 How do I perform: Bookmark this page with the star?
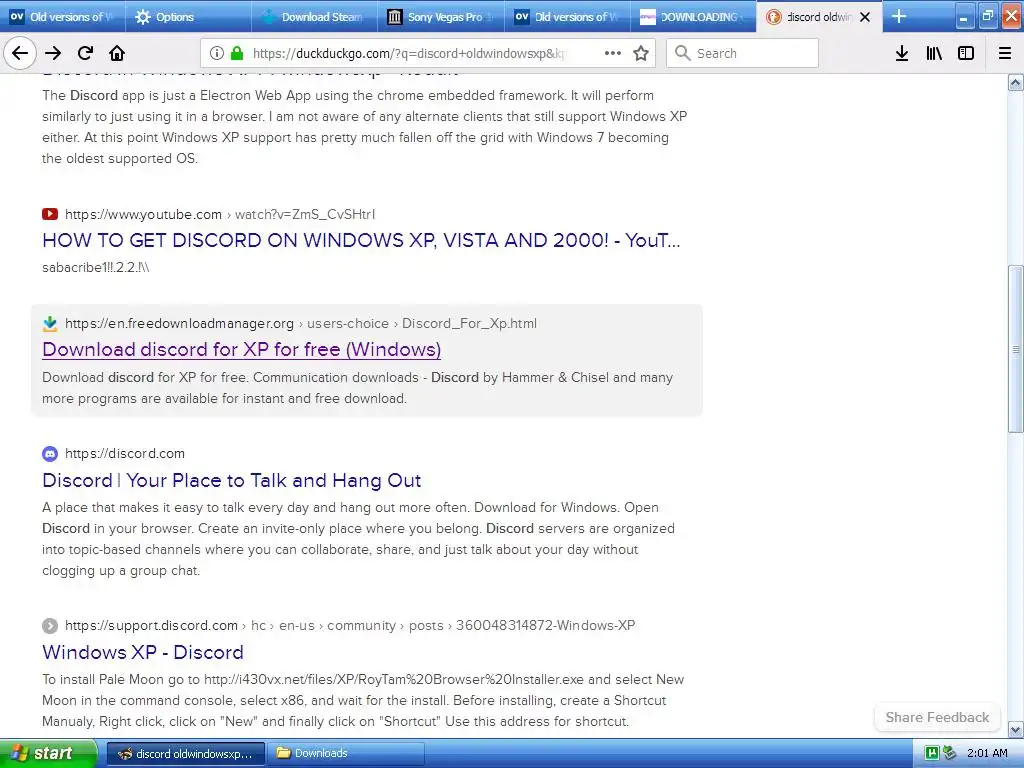click(641, 53)
